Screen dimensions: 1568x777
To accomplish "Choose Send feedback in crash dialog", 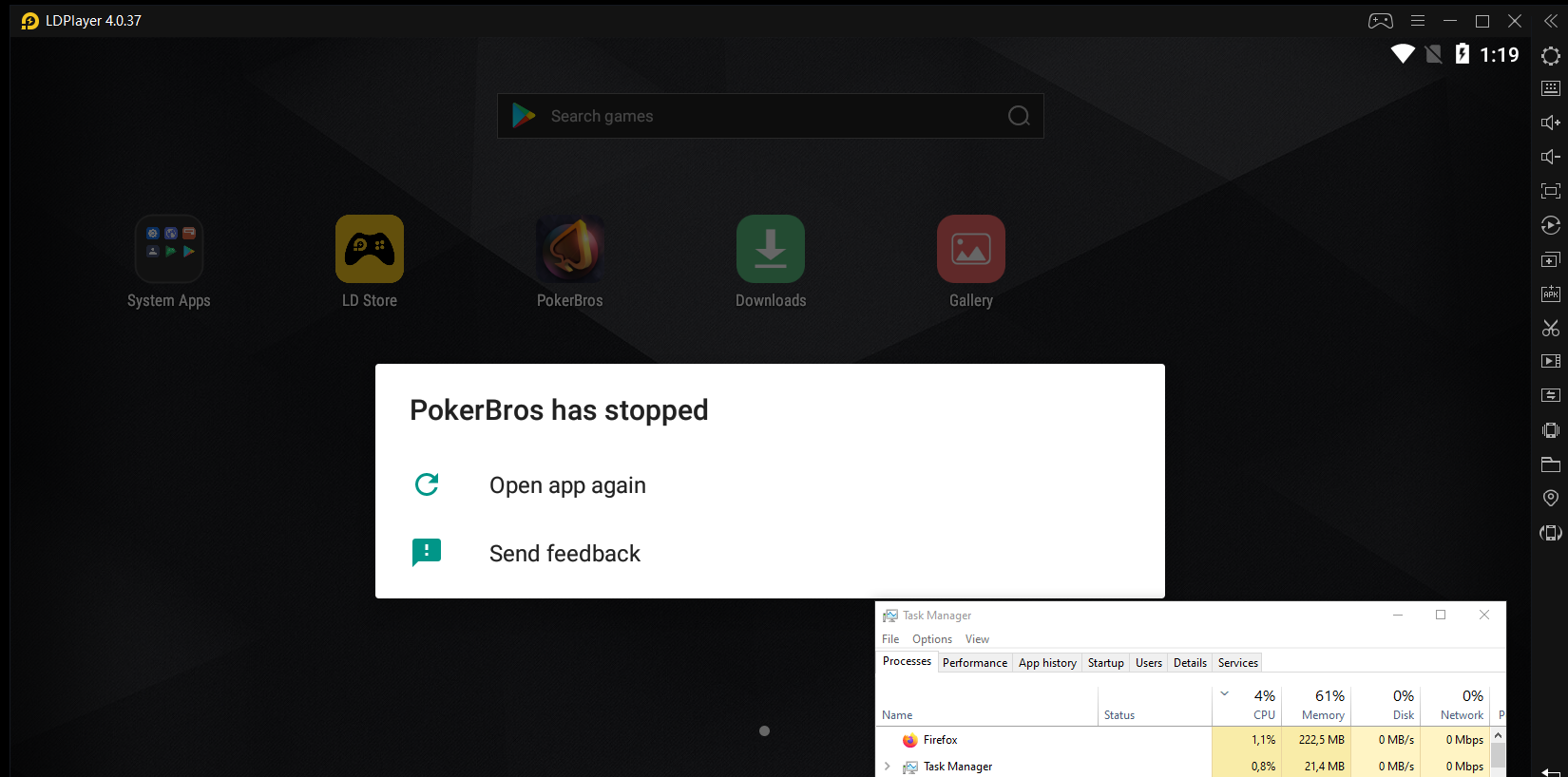I will (770, 553).
